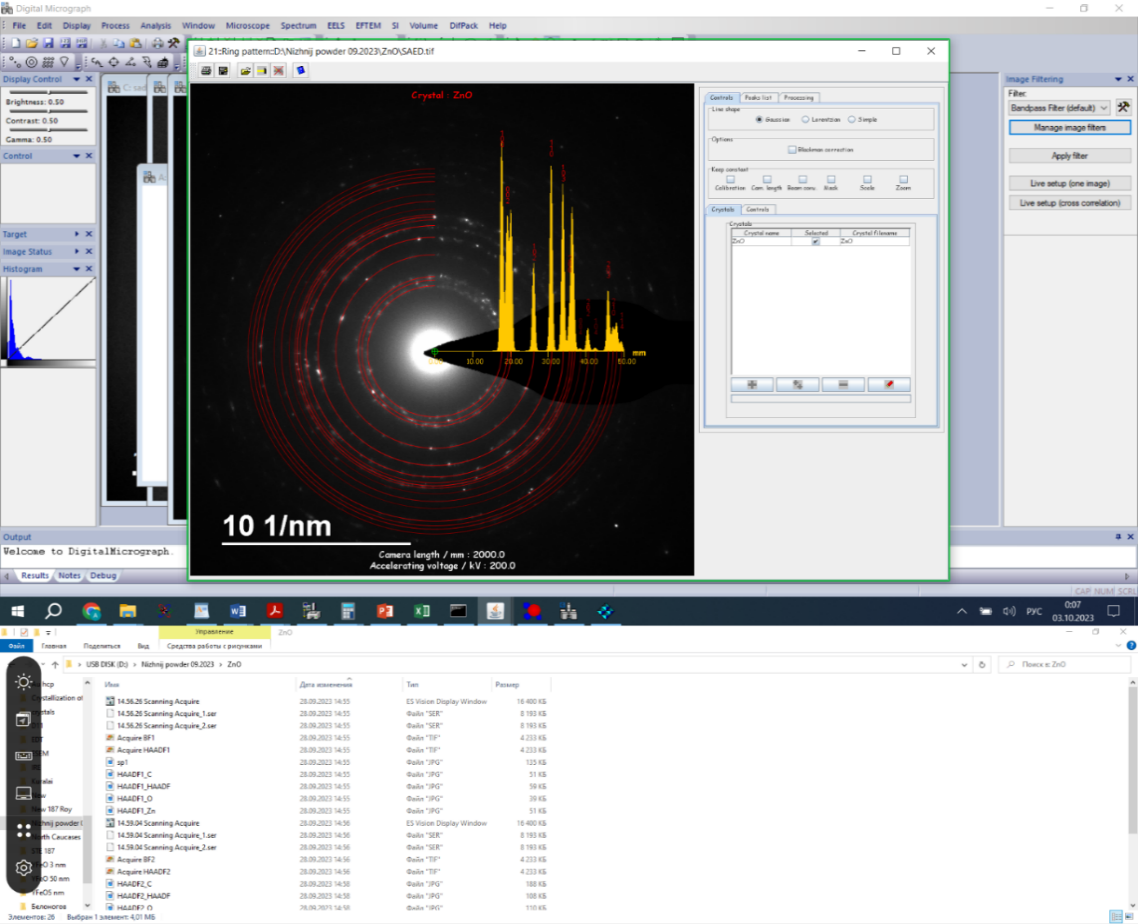
Task: Click the Manage image filters button
Action: [x=1070, y=128]
